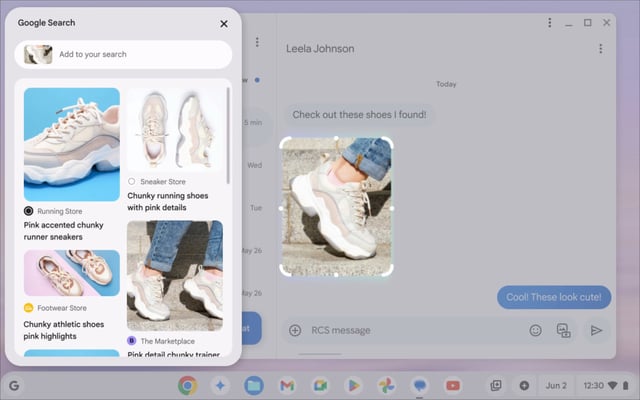
Task: Open Gmail from the shelf
Action: click(287, 385)
